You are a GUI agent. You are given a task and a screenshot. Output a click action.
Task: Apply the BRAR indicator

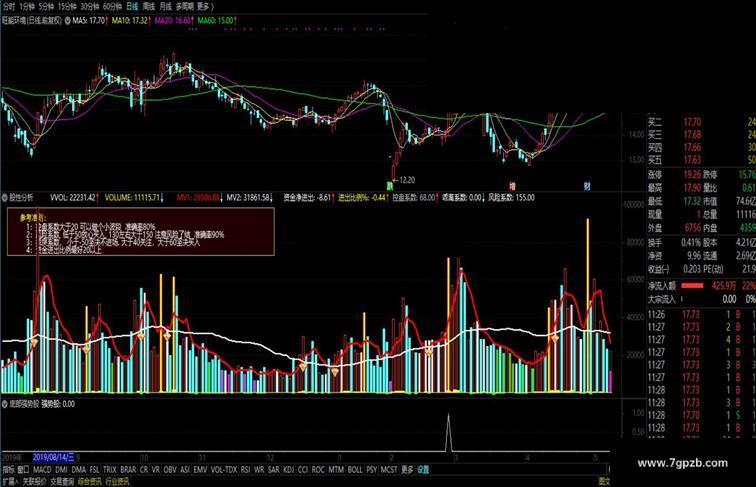(128, 469)
